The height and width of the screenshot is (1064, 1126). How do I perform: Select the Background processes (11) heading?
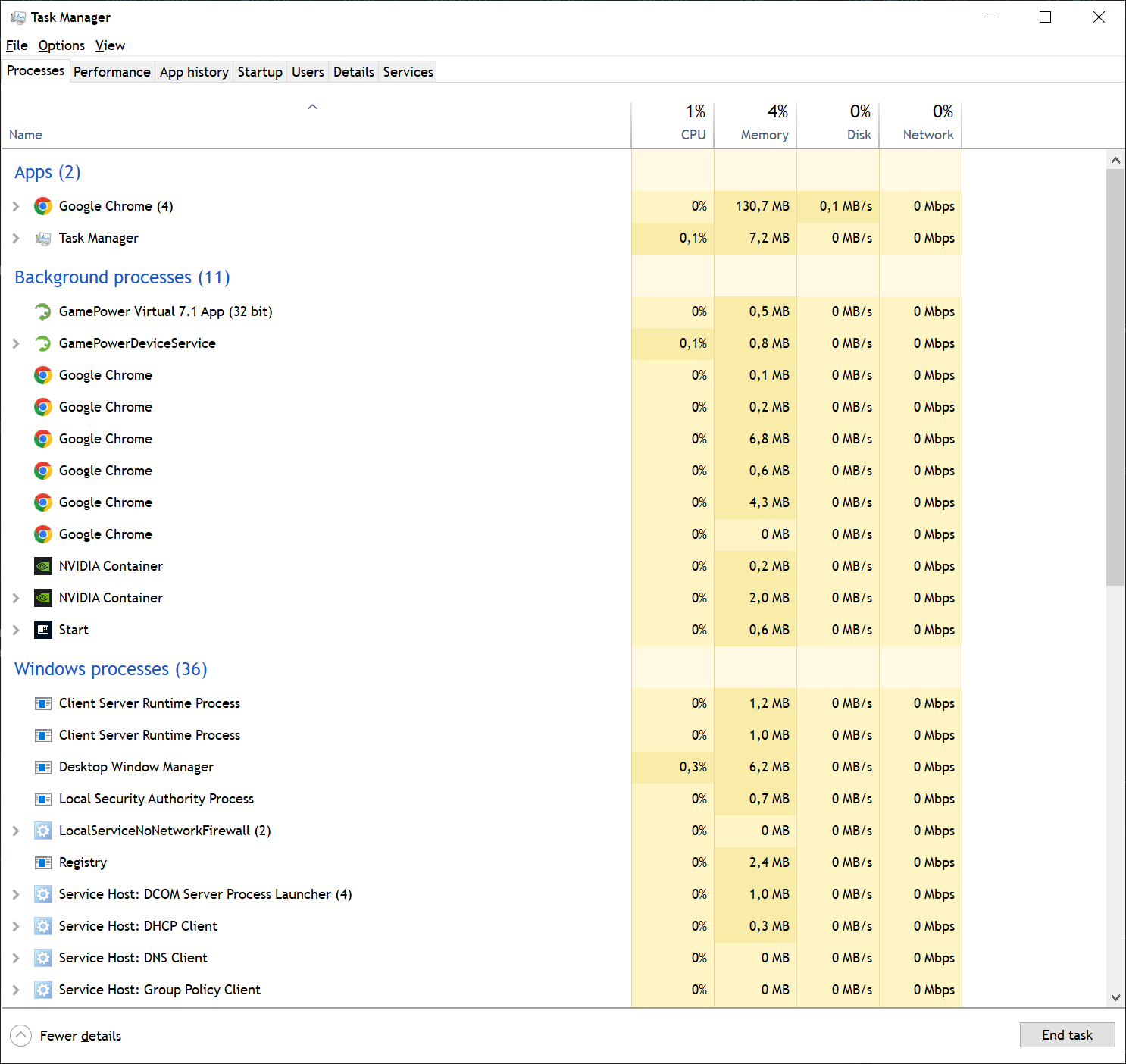[x=122, y=277]
